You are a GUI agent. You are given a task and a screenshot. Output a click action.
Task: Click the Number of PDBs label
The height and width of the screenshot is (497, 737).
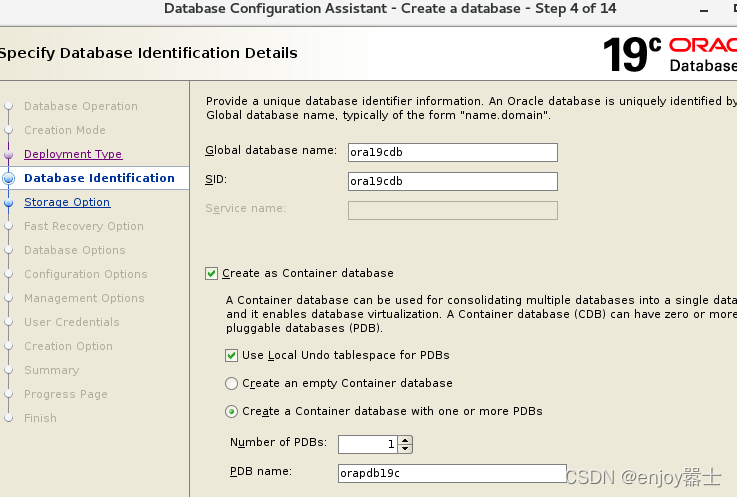278,442
